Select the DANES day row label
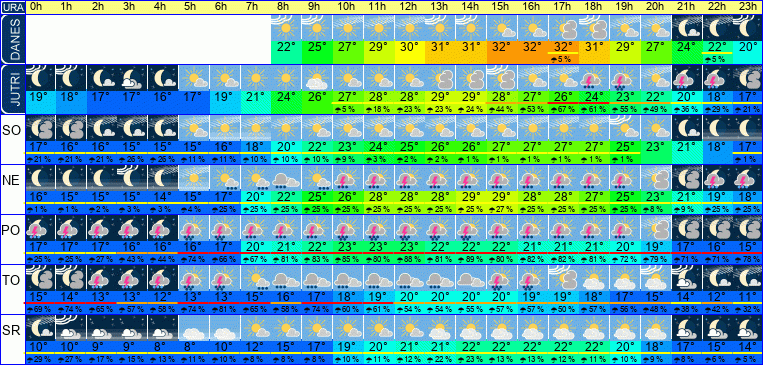 pyautogui.click(x=12, y=39)
